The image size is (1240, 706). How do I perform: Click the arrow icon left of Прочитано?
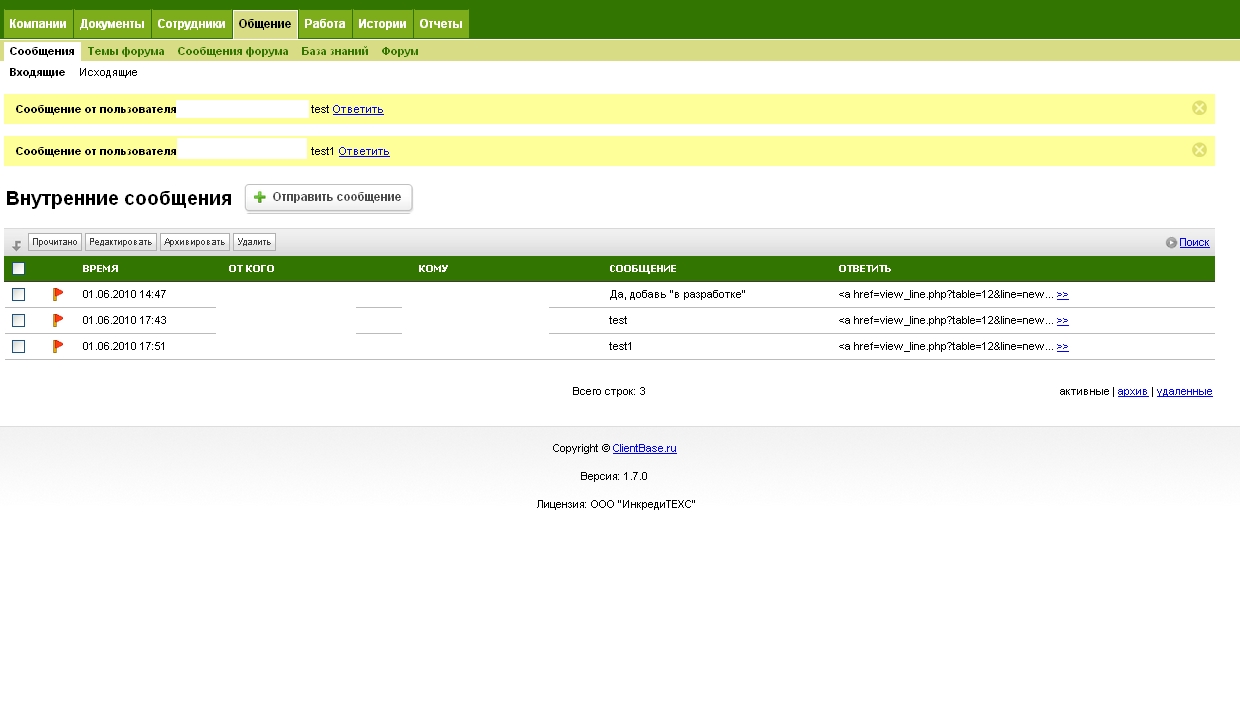(x=17, y=244)
